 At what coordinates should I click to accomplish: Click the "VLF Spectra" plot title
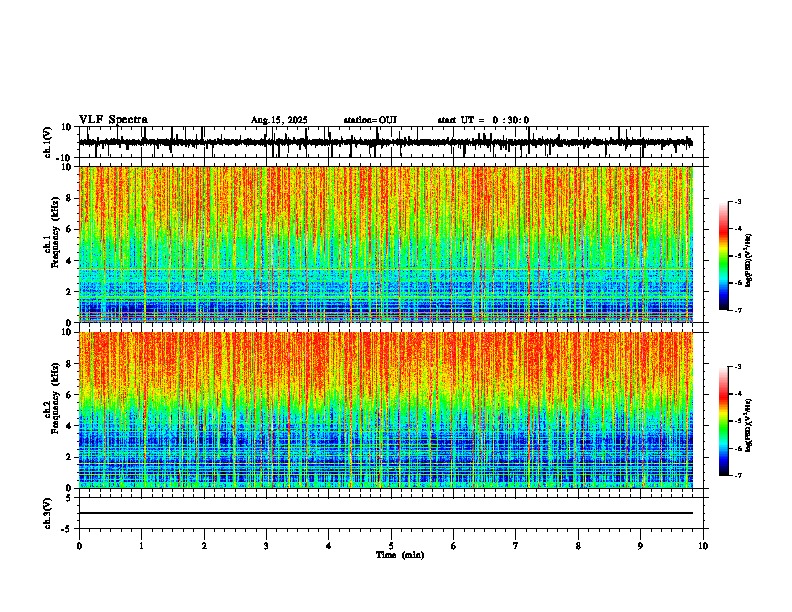[113, 120]
